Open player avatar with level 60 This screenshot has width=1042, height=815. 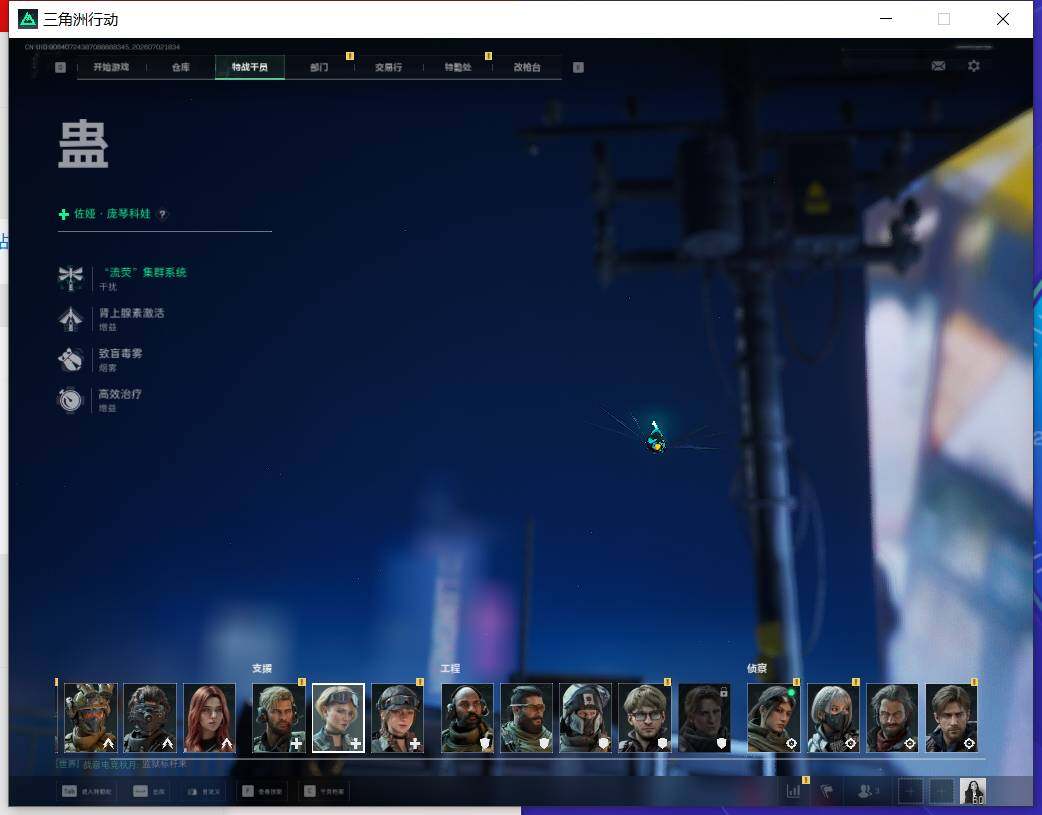click(x=973, y=791)
